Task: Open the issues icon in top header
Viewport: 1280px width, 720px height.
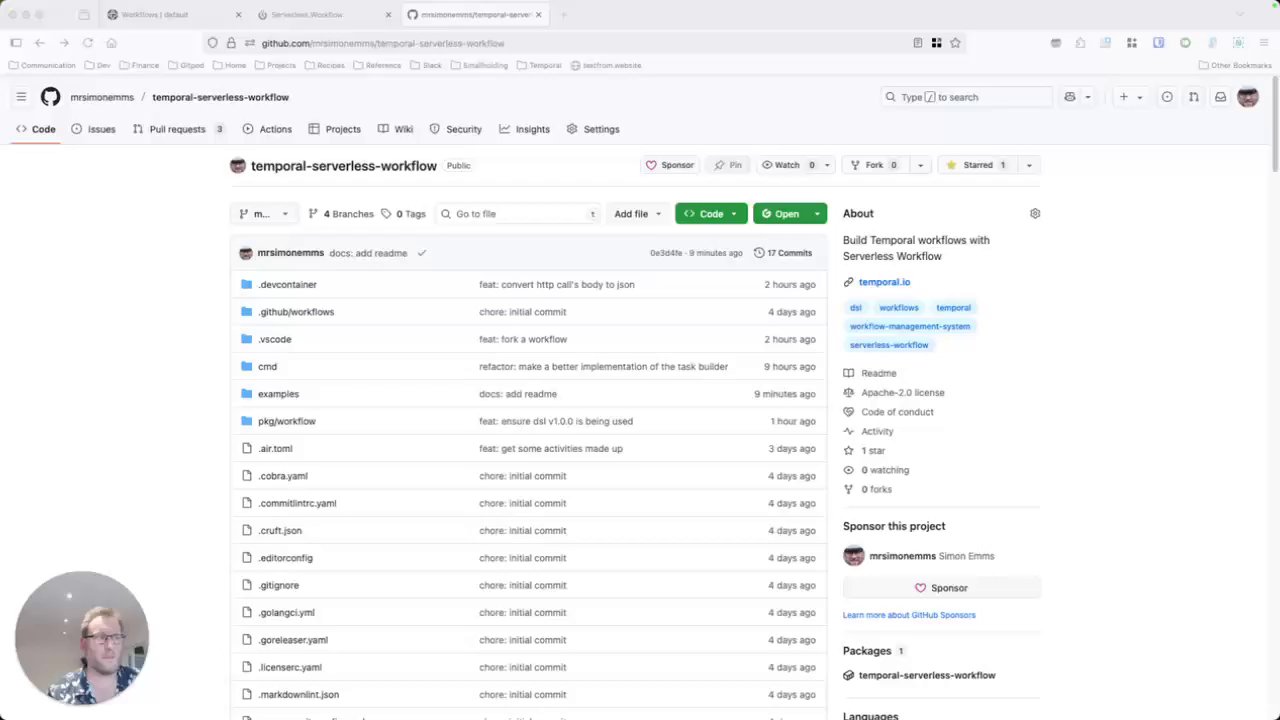Action: point(1167,97)
